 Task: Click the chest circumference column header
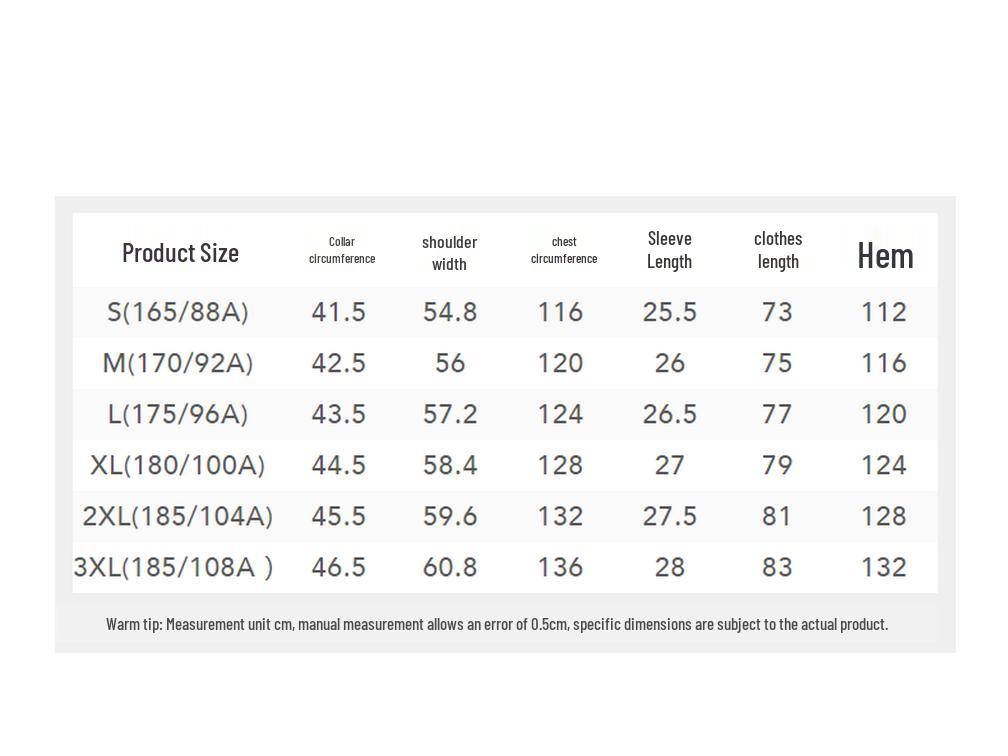[x=564, y=250]
